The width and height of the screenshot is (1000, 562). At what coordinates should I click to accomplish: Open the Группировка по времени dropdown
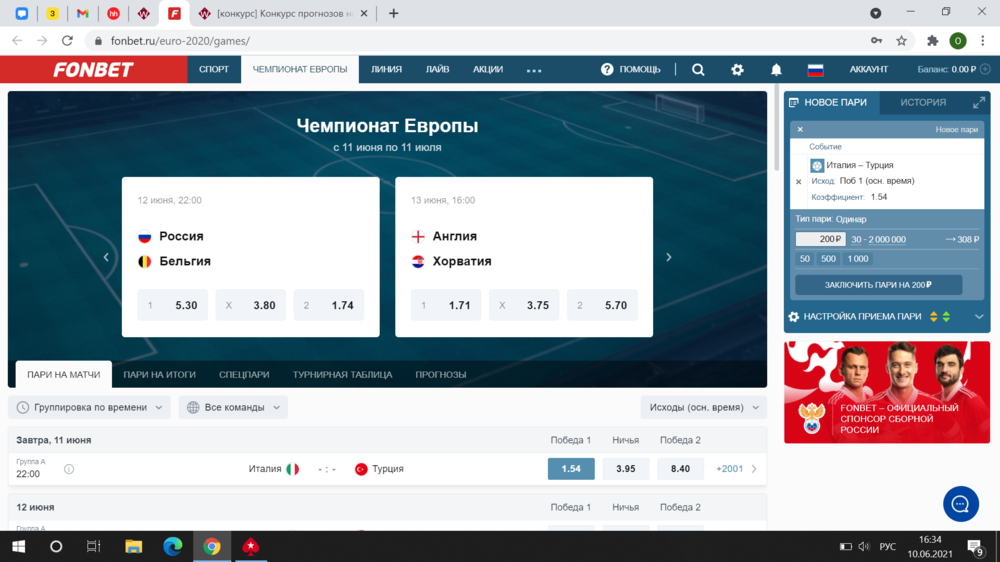tap(90, 407)
